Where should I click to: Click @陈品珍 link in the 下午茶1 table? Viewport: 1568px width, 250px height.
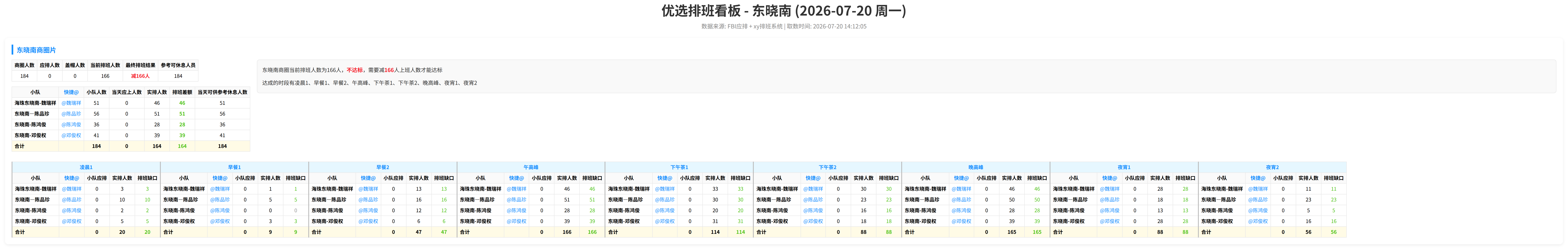[665, 200]
